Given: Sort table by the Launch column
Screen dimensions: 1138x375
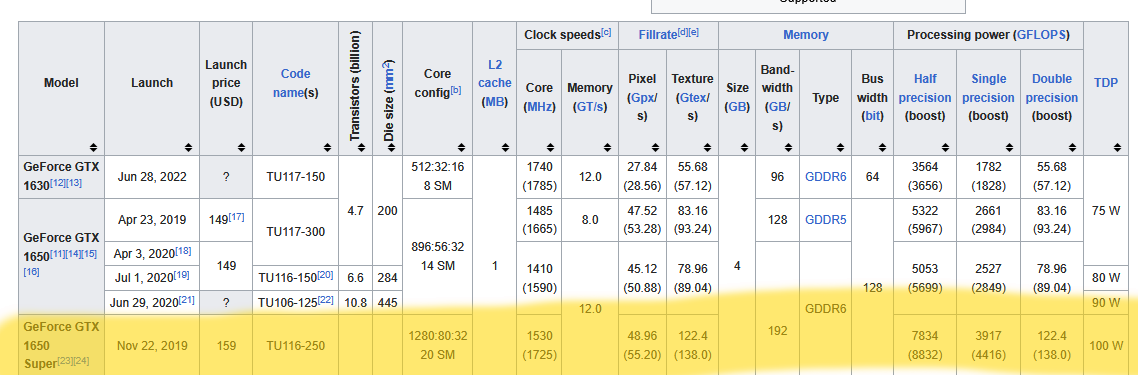Looking at the screenshot, I should click(188, 147).
